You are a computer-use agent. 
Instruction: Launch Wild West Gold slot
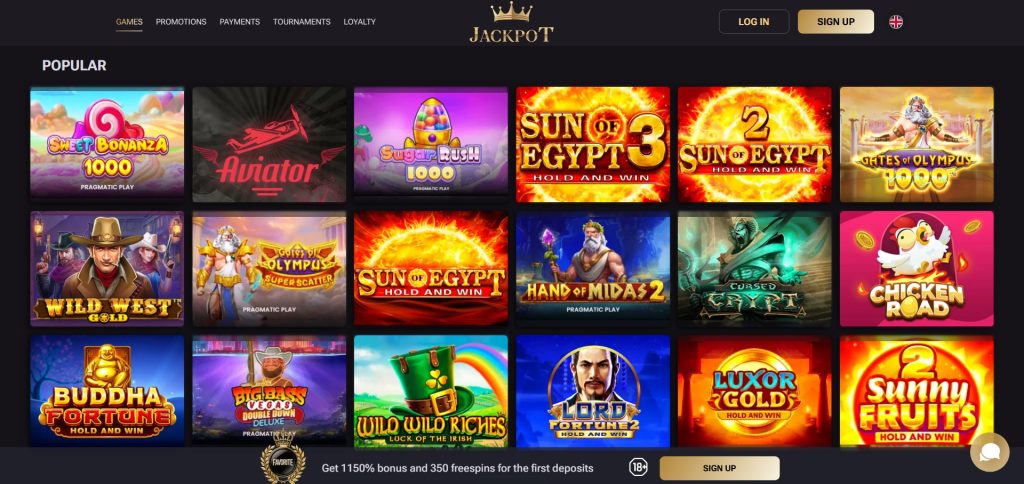pos(107,268)
